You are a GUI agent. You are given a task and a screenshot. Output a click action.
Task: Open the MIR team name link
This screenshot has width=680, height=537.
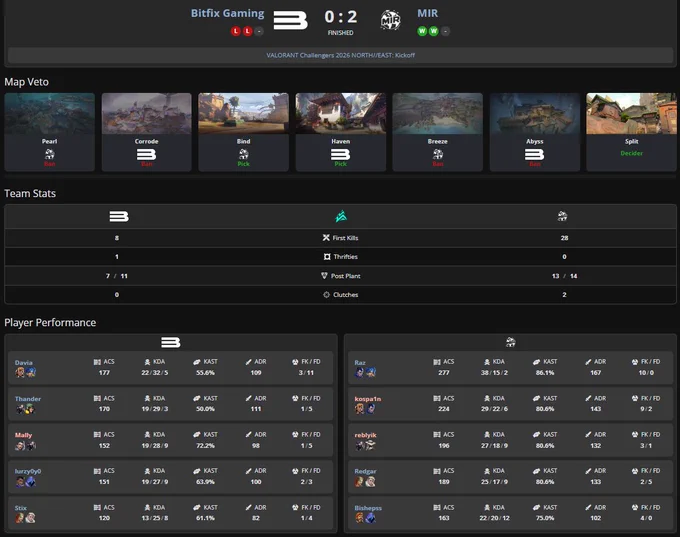click(x=428, y=13)
